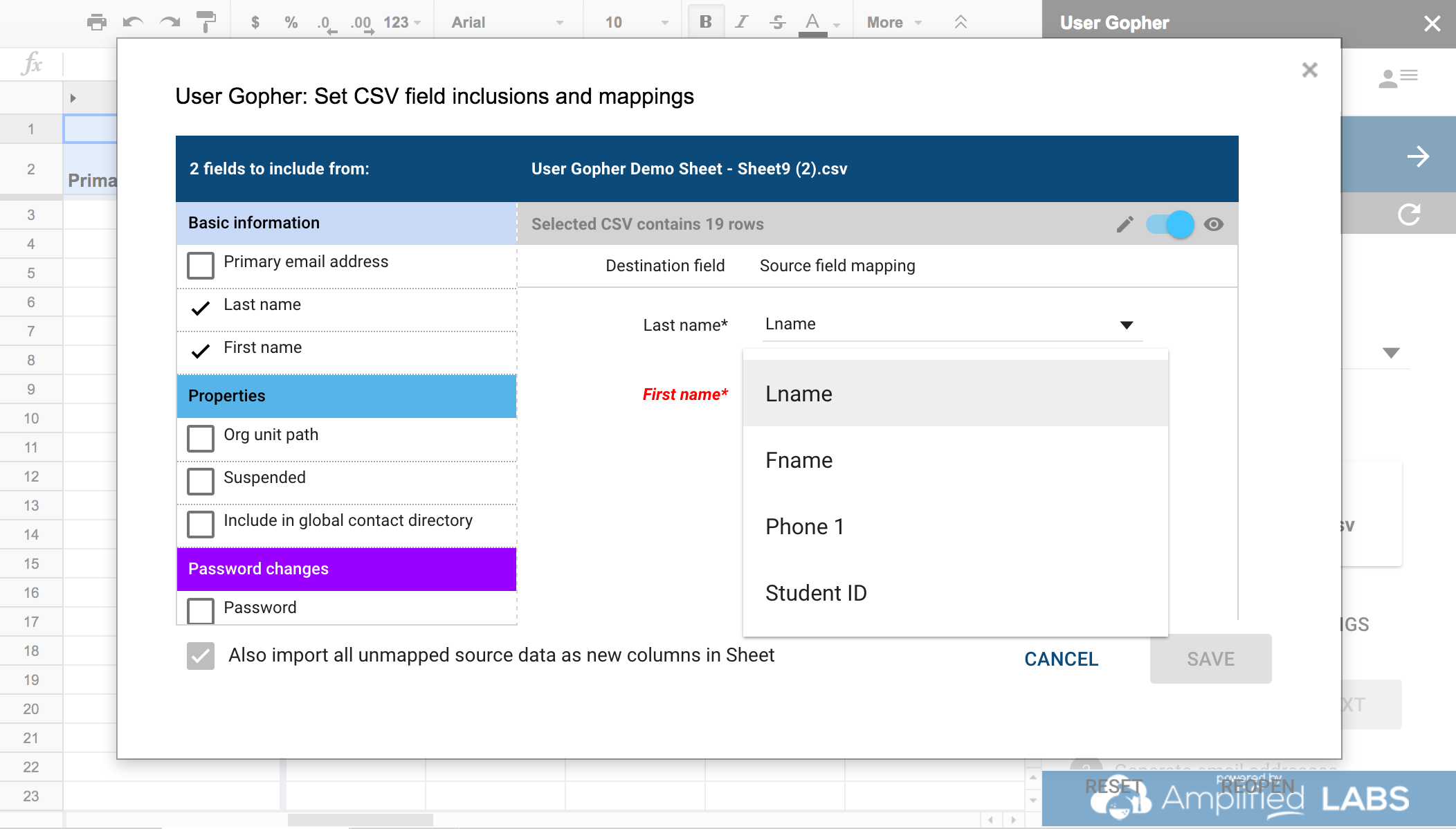This screenshot has width=1456, height=829.
Task: Apply currency format with dollar icon
Action: [255, 22]
